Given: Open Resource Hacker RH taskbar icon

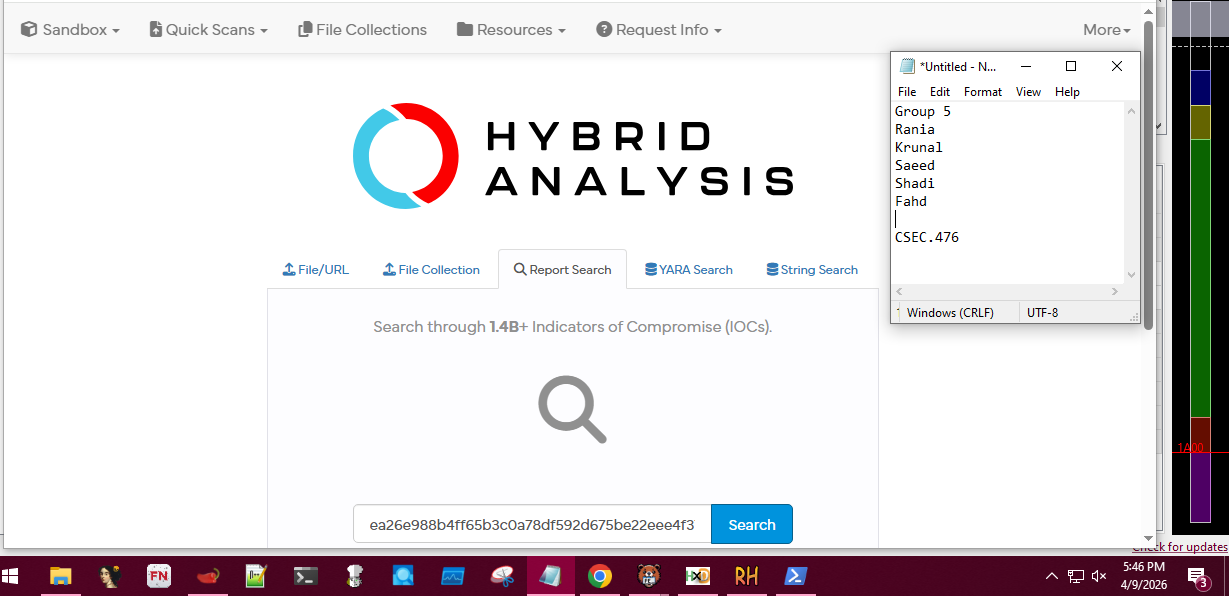Looking at the screenshot, I should [747, 576].
